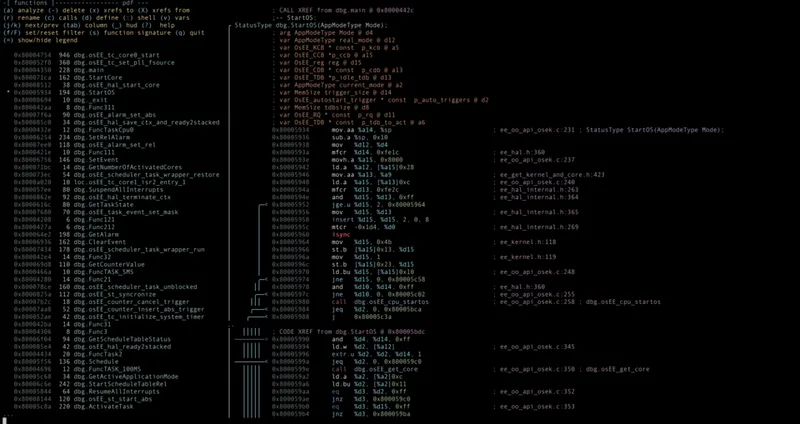Select dbg.Schedule function row
This screenshot has width=800, height=424.
(x=66, y=362)
